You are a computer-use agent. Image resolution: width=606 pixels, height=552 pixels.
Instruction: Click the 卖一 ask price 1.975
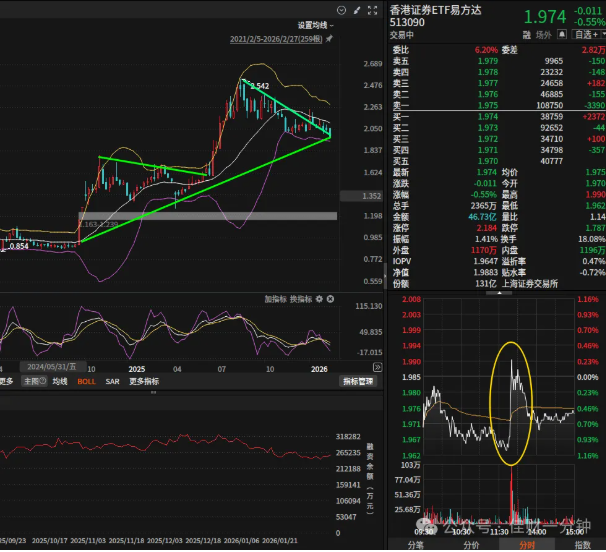pos(488,106)
